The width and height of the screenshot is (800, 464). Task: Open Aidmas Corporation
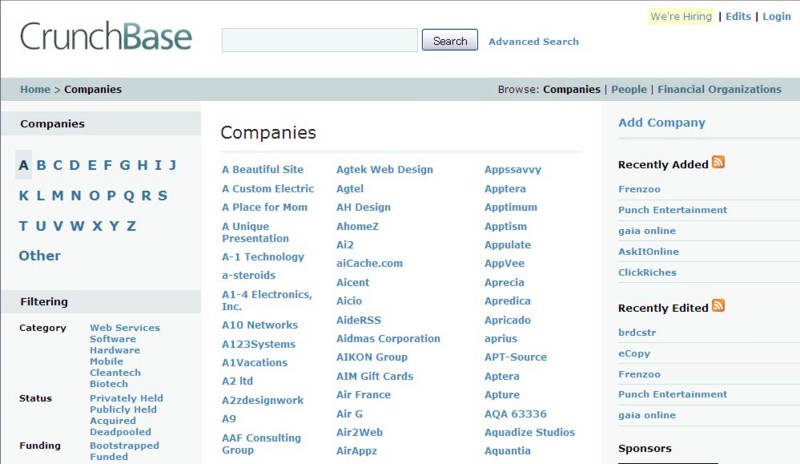coord(388,338)
